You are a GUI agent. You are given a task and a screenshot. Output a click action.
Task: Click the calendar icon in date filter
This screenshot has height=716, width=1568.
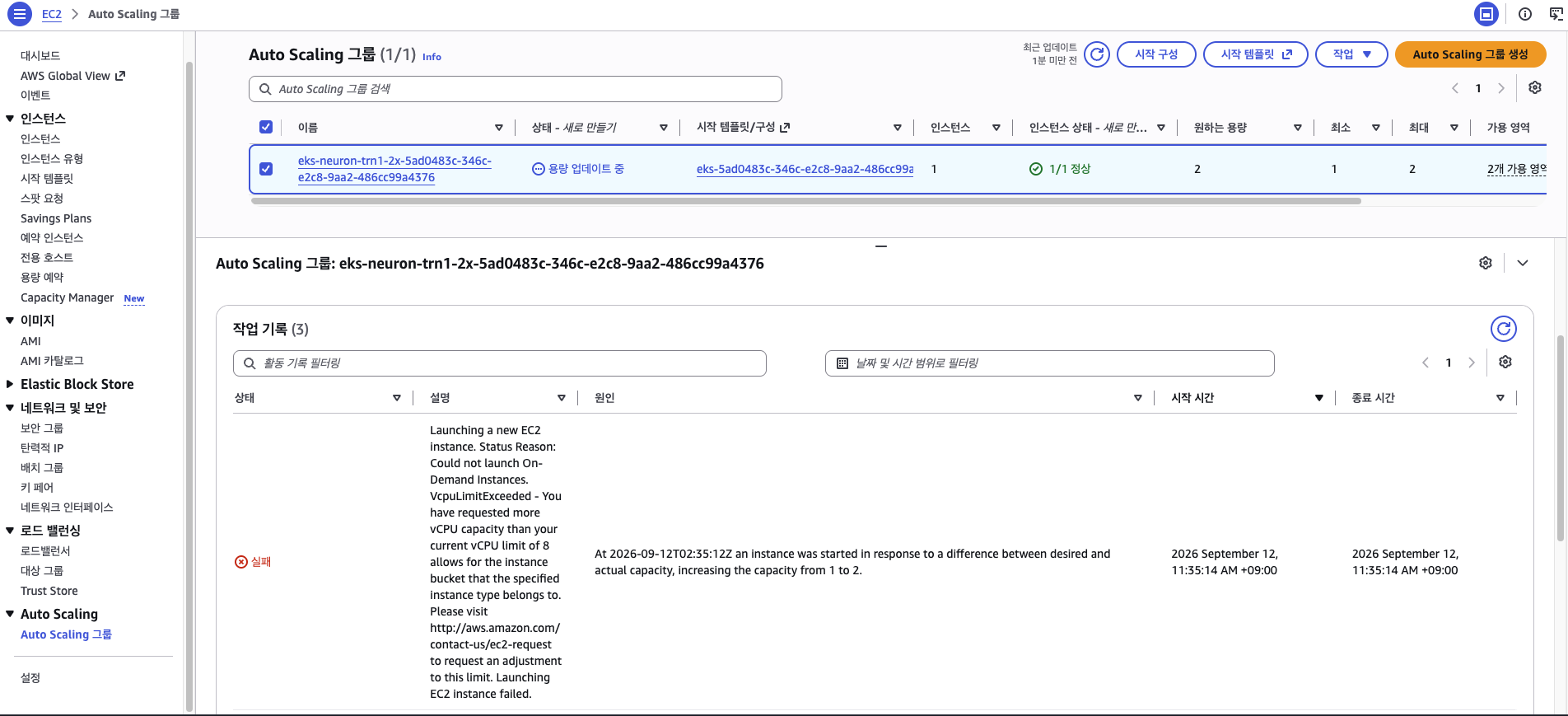click(842, 363)
